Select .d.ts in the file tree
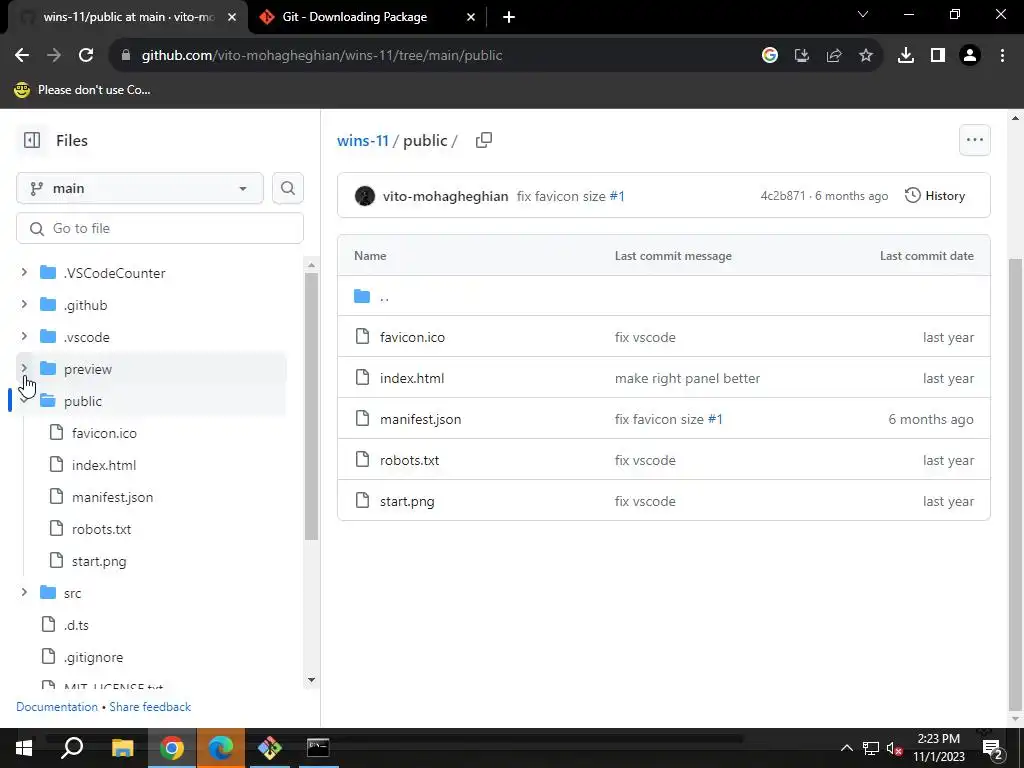The image size is (1024, 768). tap(76, 625)
